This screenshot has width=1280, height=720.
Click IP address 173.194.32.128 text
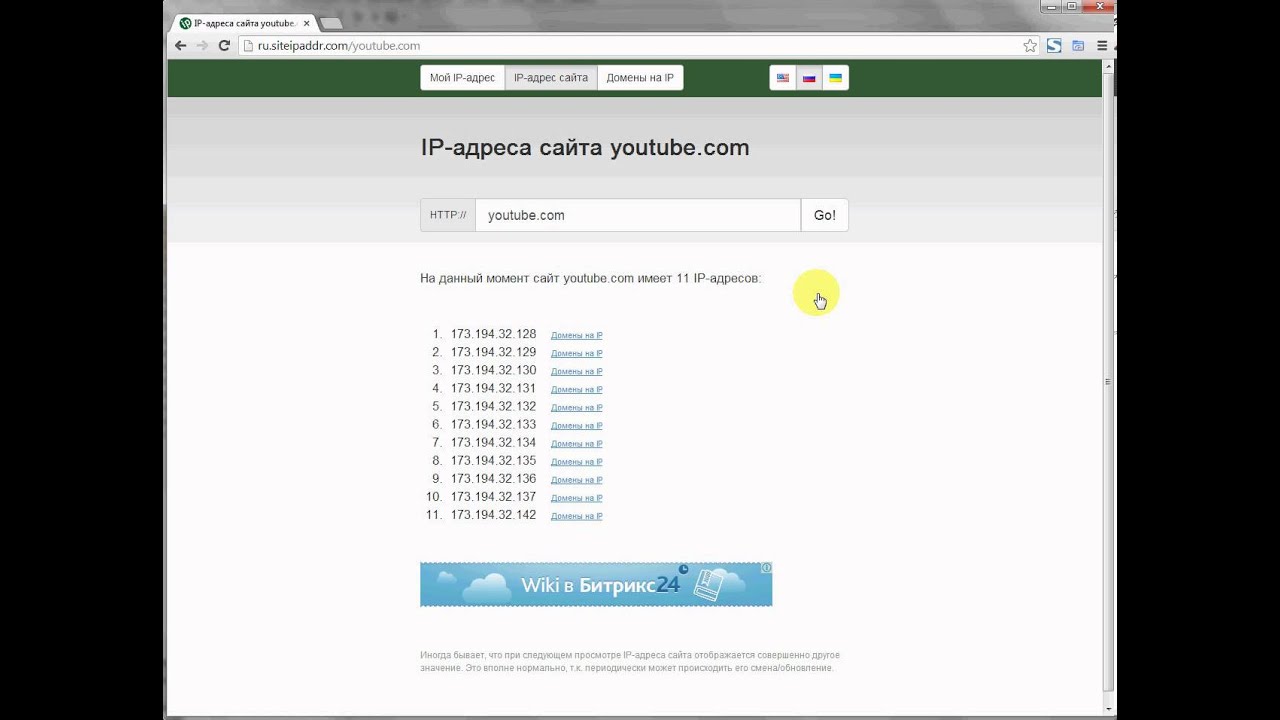coord(493,334)
